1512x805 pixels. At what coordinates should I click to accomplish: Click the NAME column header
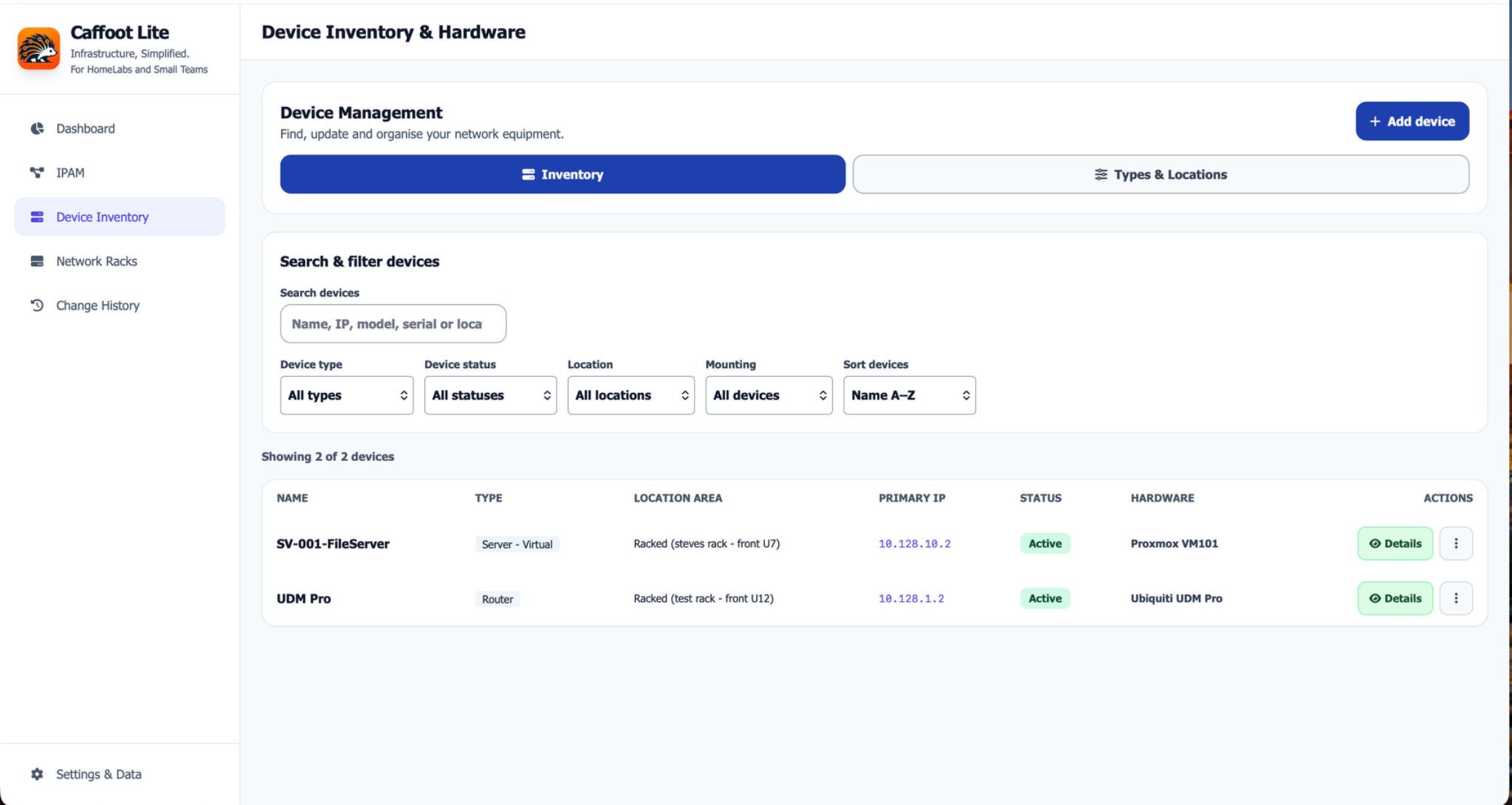pos(292,498)
